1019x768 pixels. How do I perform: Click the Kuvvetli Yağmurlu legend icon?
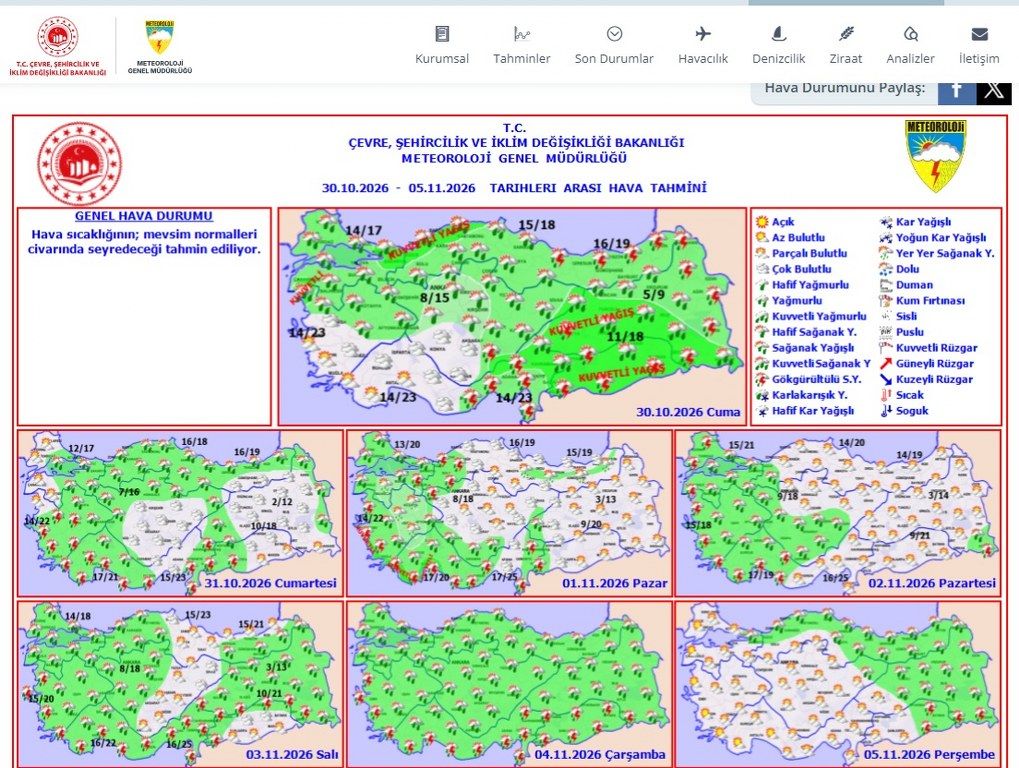[762, 316]
